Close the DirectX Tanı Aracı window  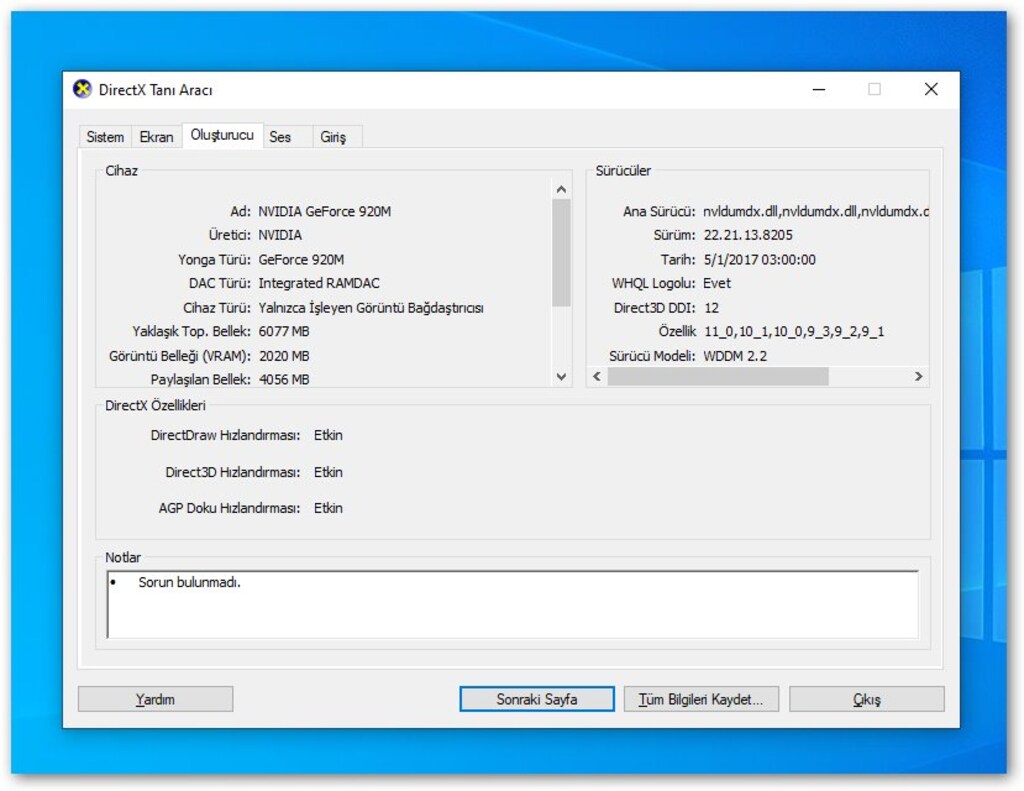pyautogui.click(x=931, y=89)
